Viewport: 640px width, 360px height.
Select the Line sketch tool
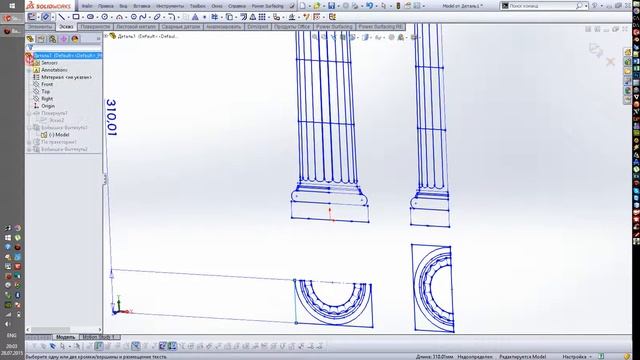tap(62, 17)
